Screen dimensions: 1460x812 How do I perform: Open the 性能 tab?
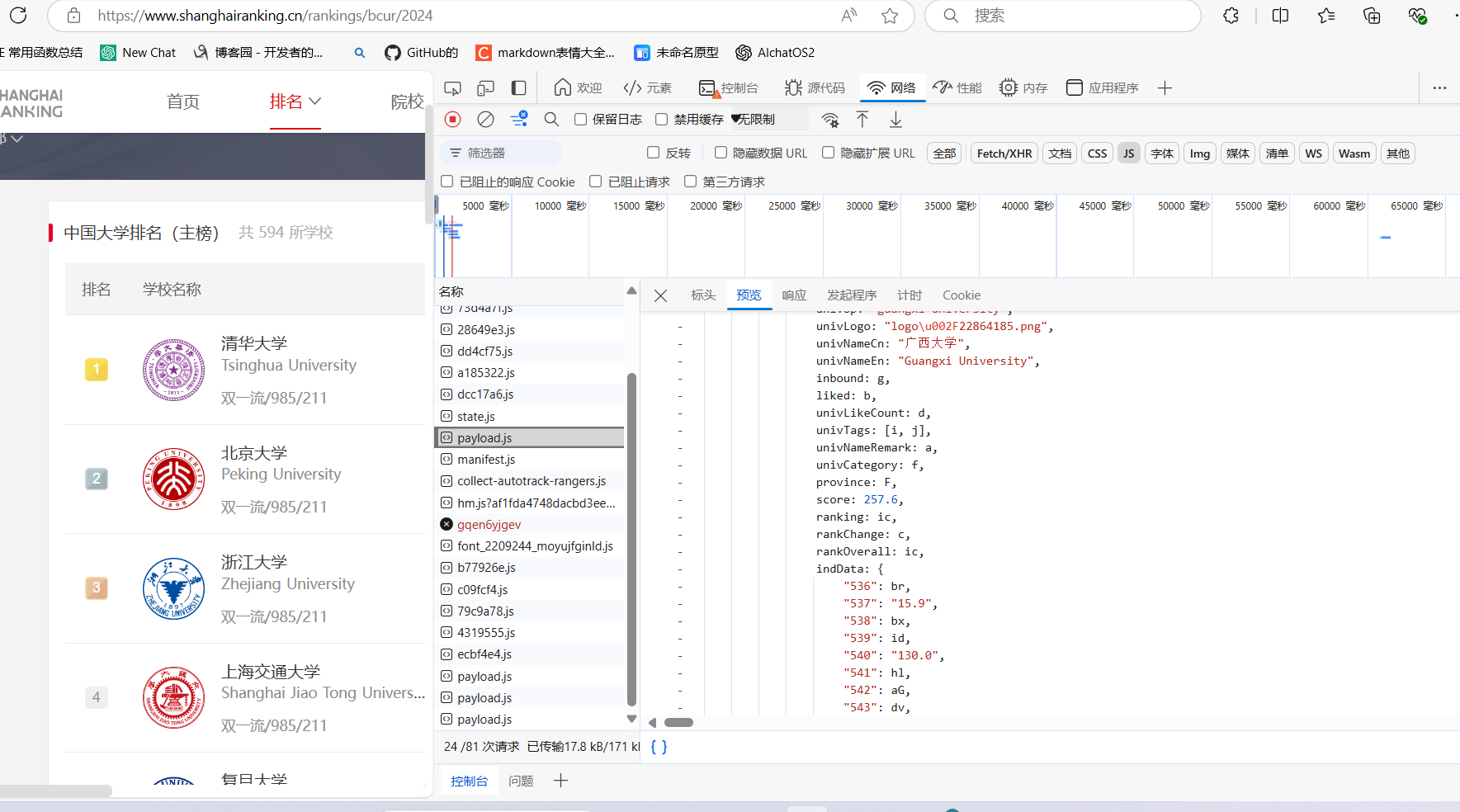click(x=957, y=87)
